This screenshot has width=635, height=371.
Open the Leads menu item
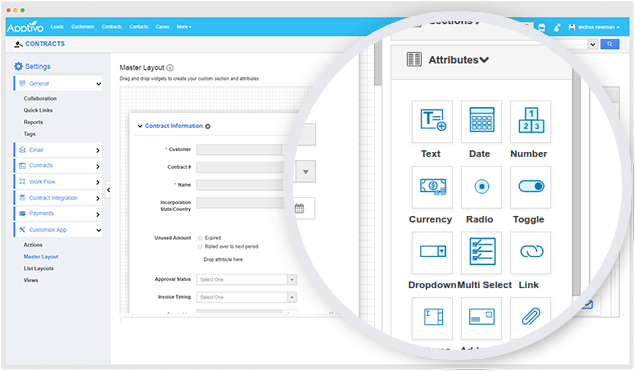pos(57,27)
